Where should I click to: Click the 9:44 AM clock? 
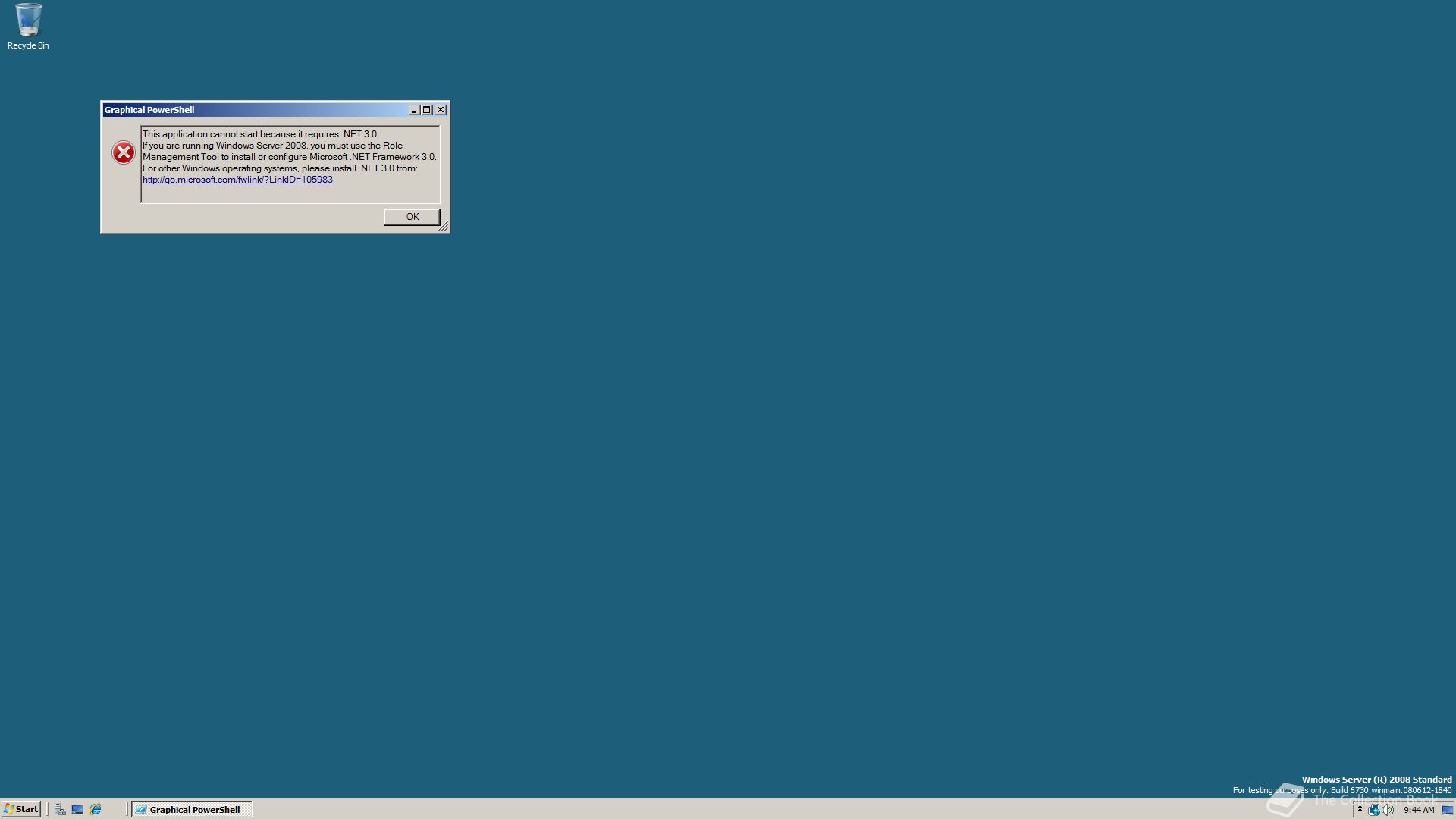coord(1419,810)
